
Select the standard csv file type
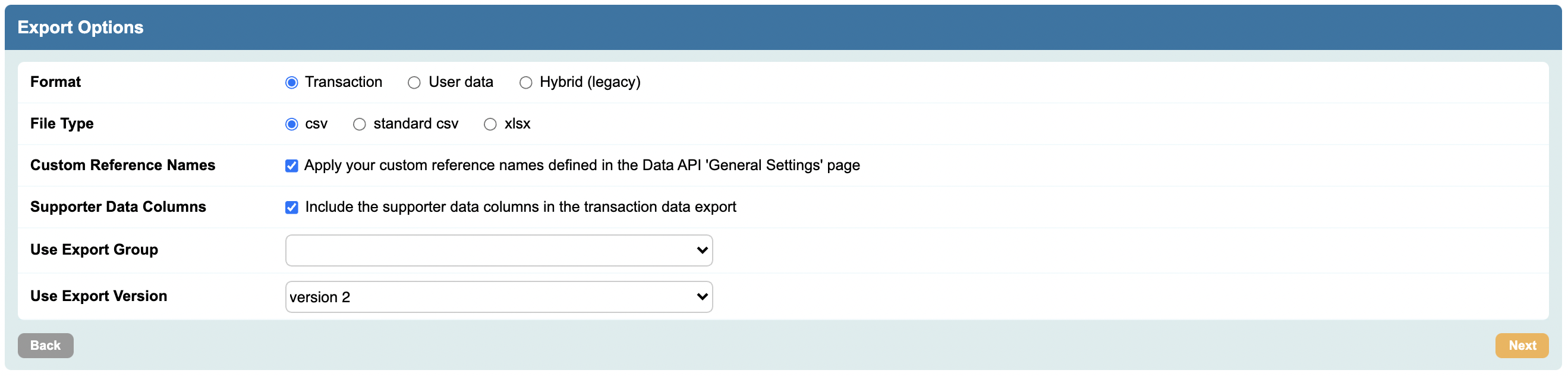coord(359,124)
